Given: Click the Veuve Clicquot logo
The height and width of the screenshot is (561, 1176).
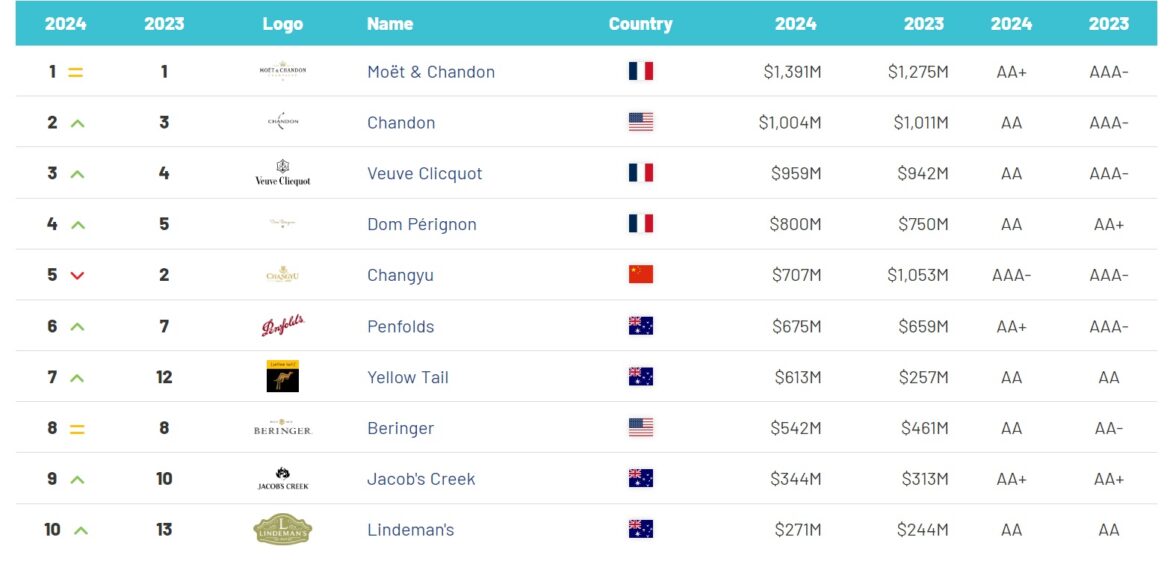Looking at the screenshot, I should (x=282, y=173).
